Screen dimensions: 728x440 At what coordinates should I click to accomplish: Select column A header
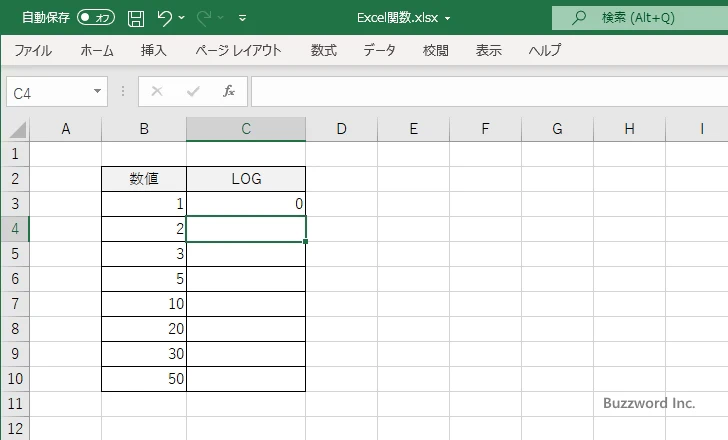click(x=65, y=129)
